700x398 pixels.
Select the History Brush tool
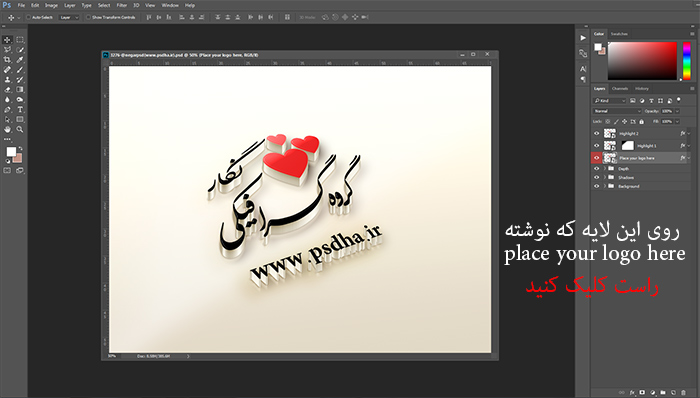(20, 80)
